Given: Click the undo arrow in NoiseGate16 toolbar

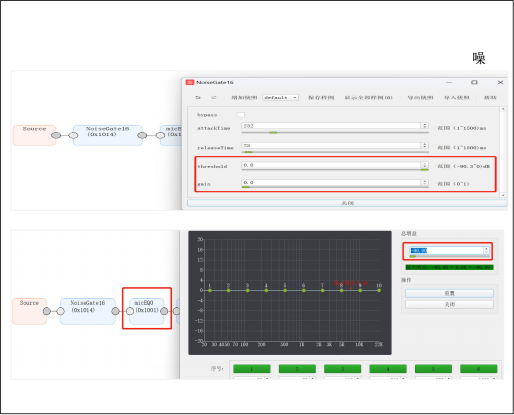Looking at the screenshot, I should (x=198, y=98).
